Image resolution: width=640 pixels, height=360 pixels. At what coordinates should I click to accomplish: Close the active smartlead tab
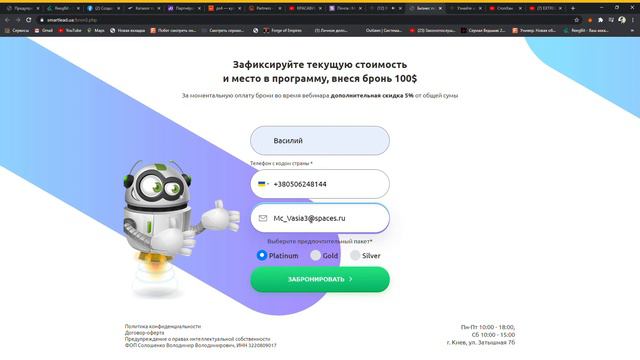pyautogui.click(x=440, y=8)
